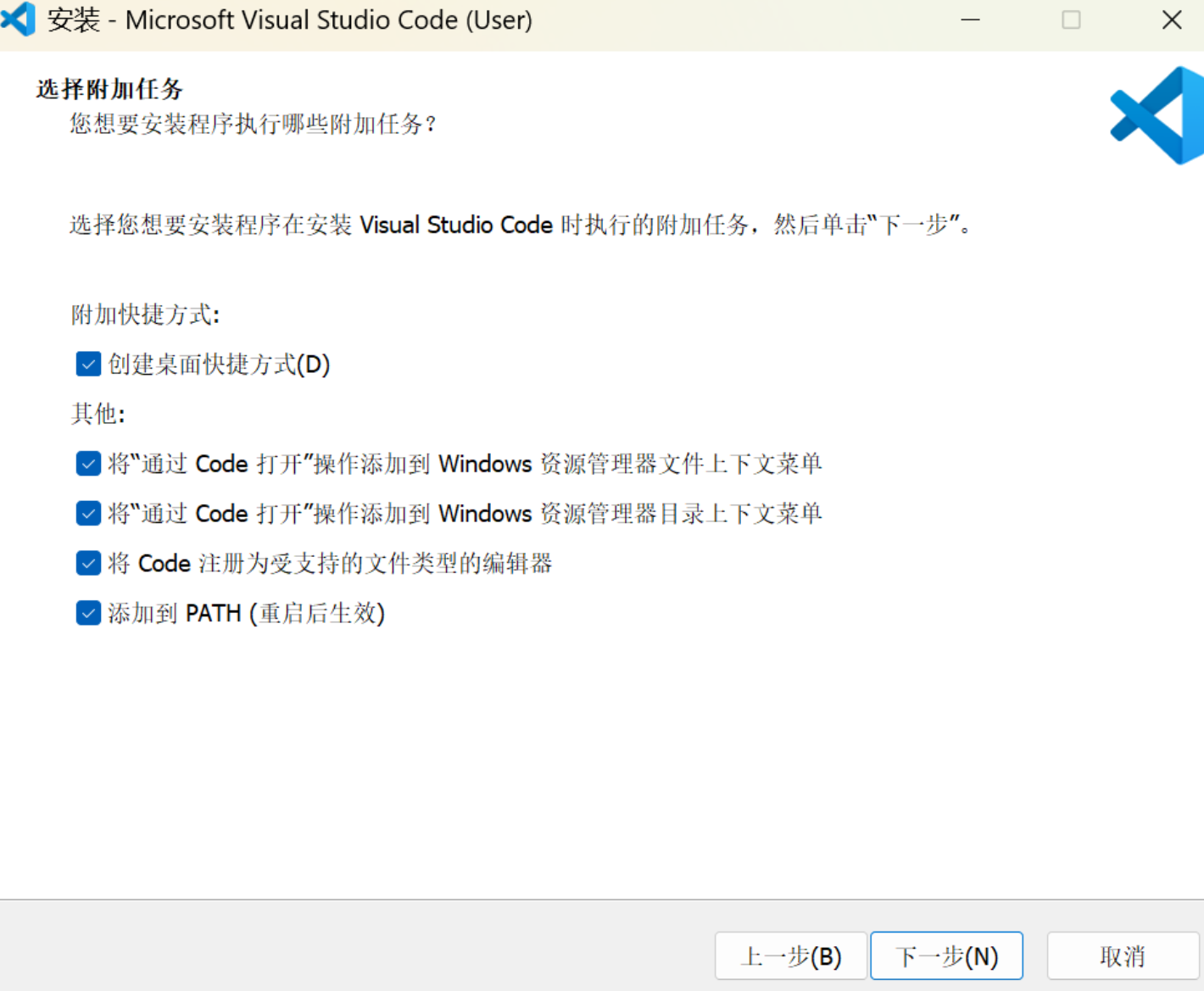Minimize the installer window
The width and height of the screenshot is (1204, 991).
pyautogui.click(x=971, y=19)
